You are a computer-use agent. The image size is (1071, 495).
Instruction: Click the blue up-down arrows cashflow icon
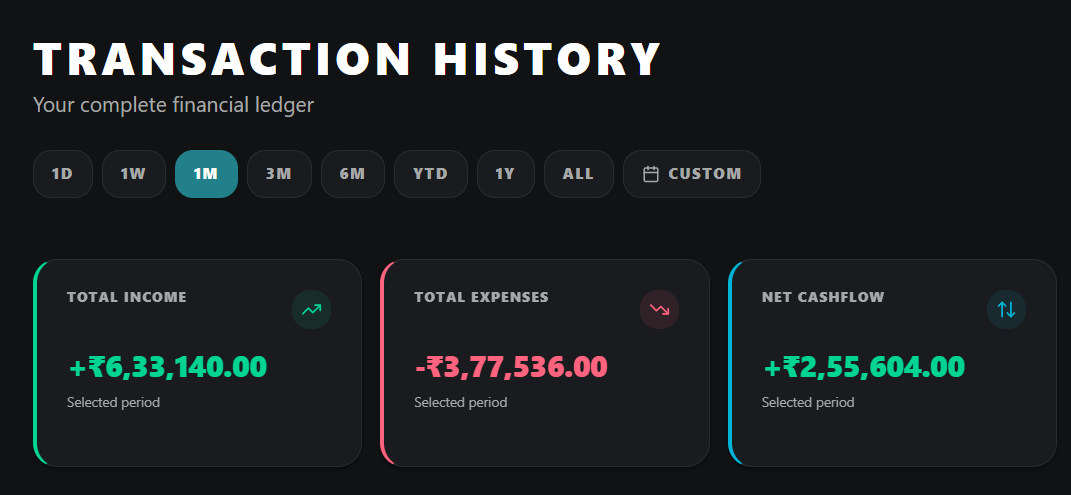1006,310
